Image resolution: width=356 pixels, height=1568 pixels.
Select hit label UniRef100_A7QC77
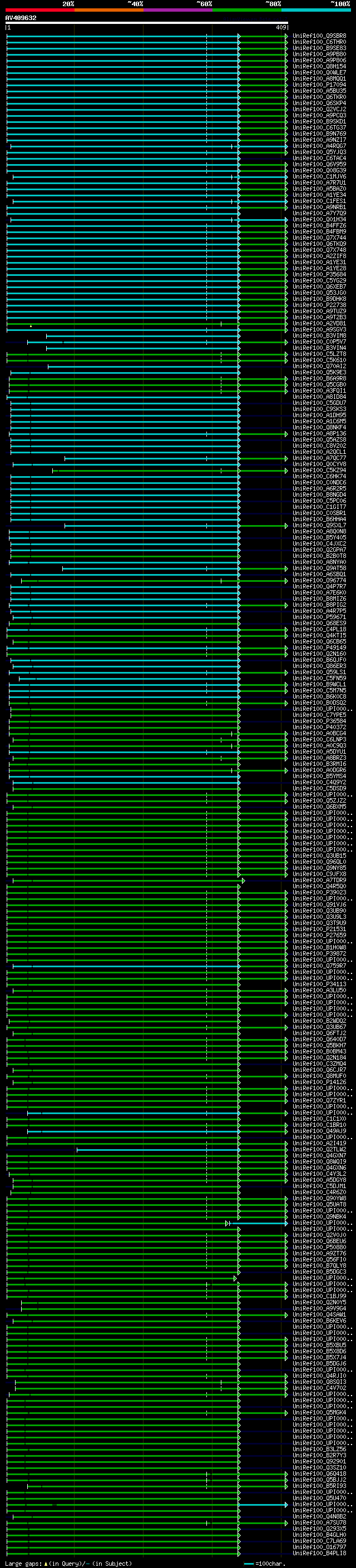tap(319, 458)
